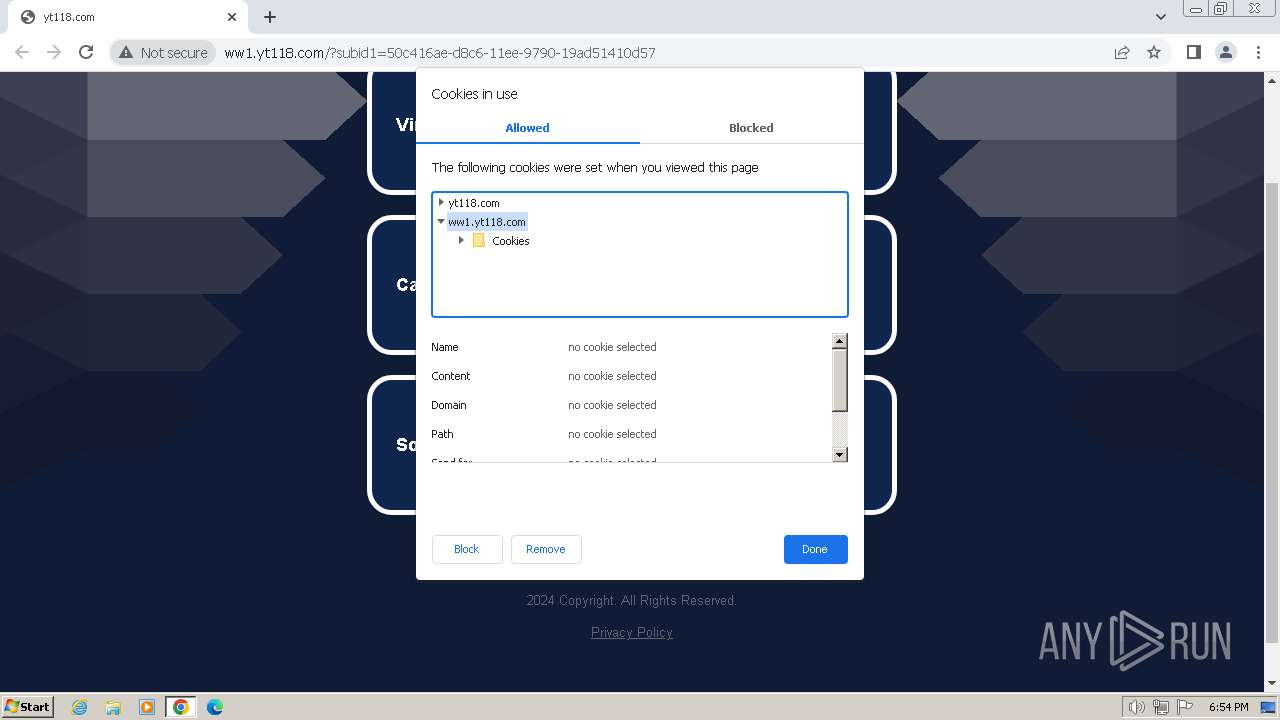This screenshot has width=1280, height=720.
Task: Open tab search dropdown arrow
Action: [1161, 17]
